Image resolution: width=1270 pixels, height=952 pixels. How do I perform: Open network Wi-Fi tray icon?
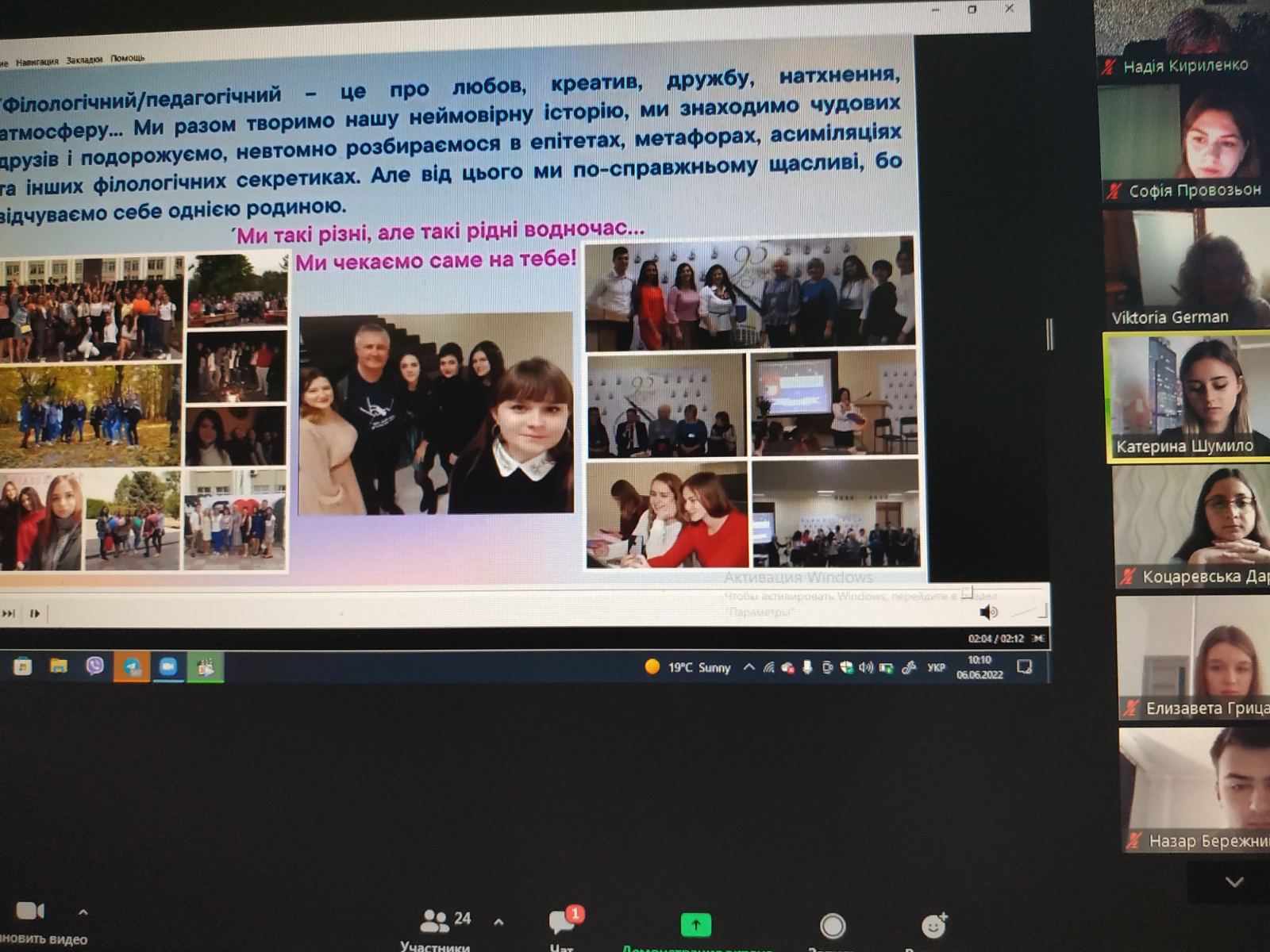768,668
